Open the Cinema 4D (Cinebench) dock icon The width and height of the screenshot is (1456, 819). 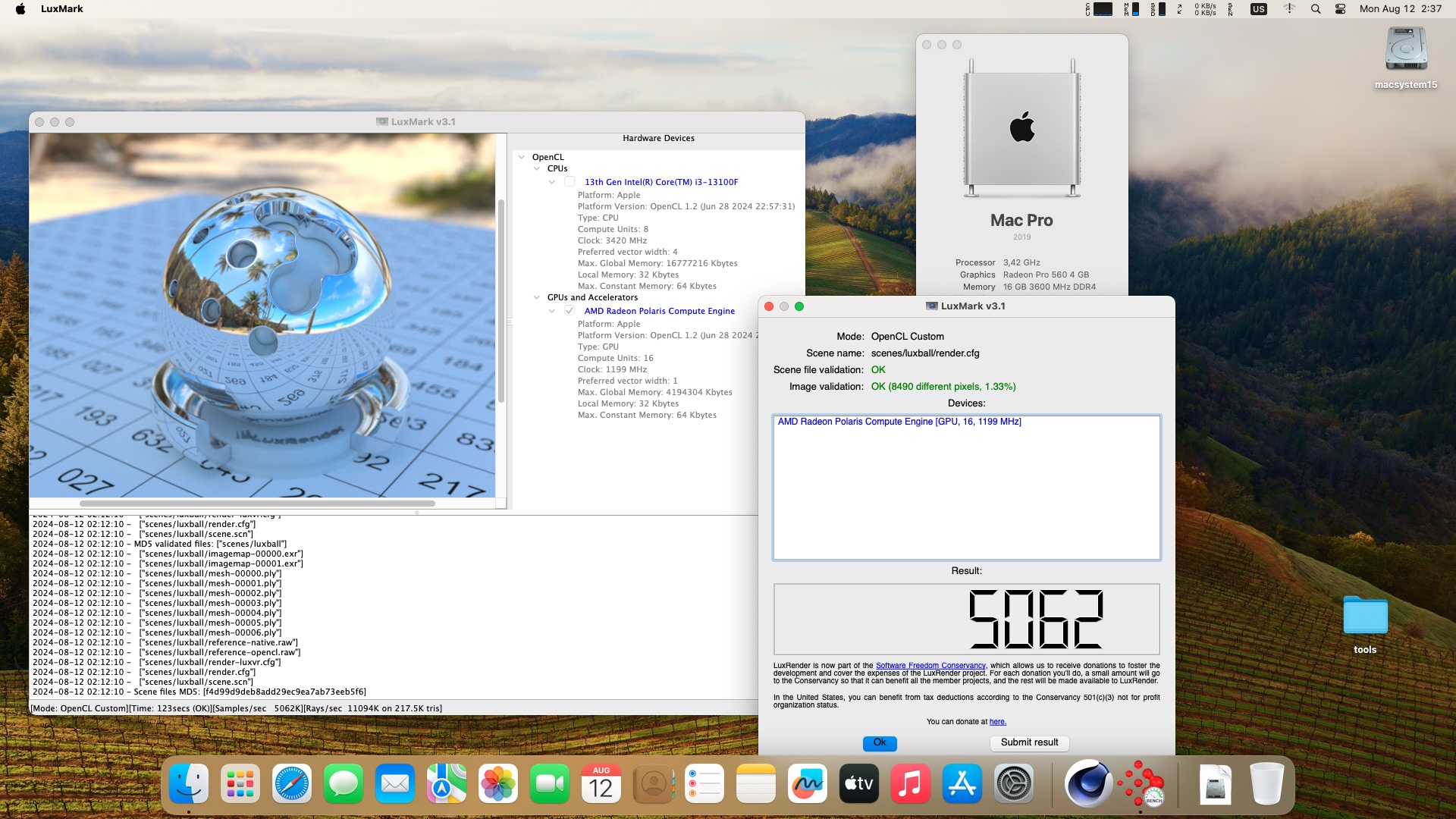click(1088, 783)
